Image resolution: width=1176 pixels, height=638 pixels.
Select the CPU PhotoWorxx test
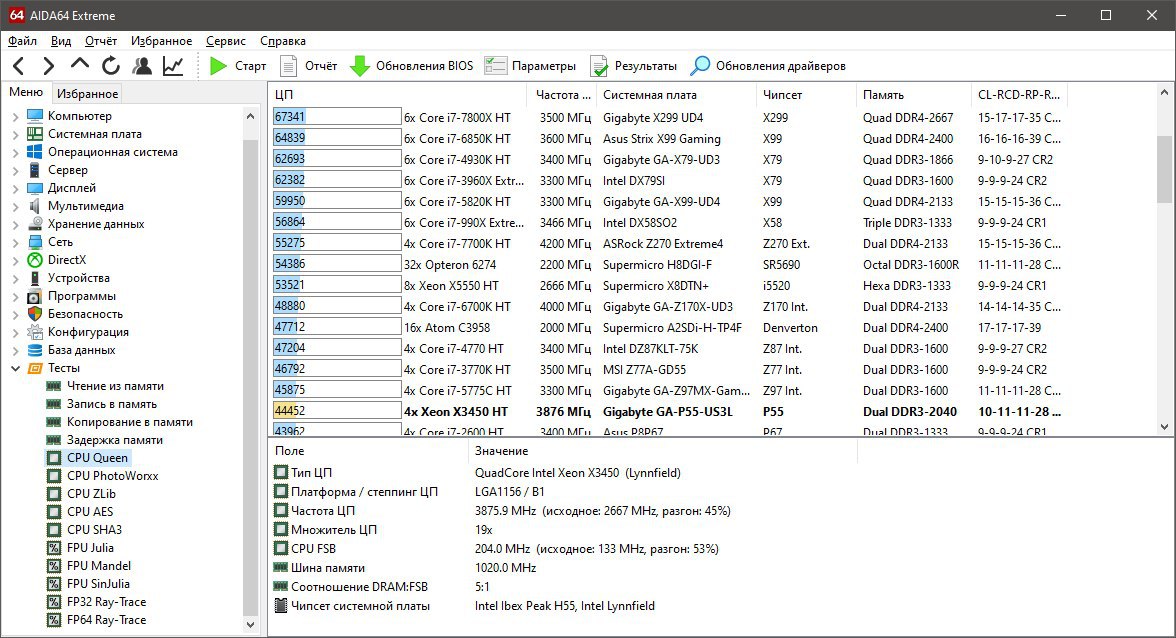pyautogui.click(x=112, y=476)
